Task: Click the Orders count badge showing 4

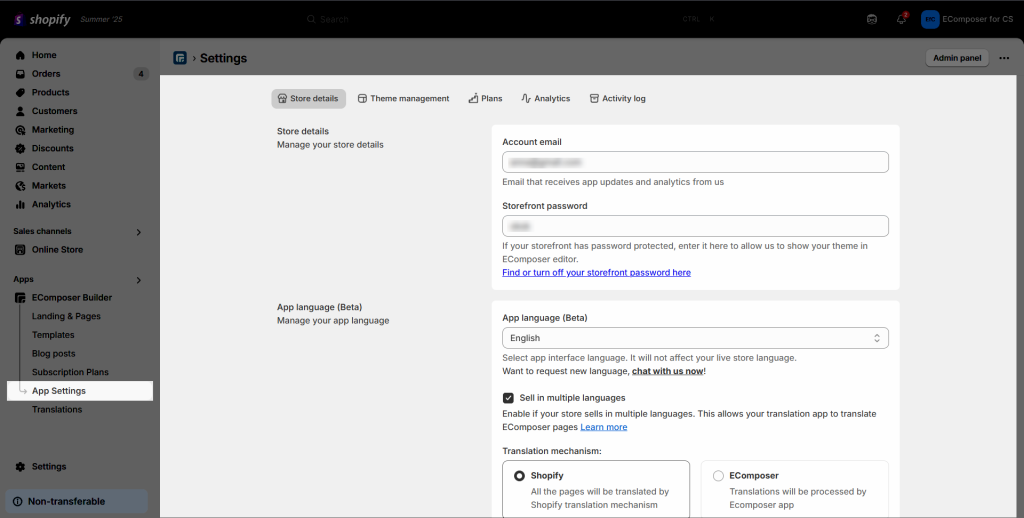Action: 140,74
